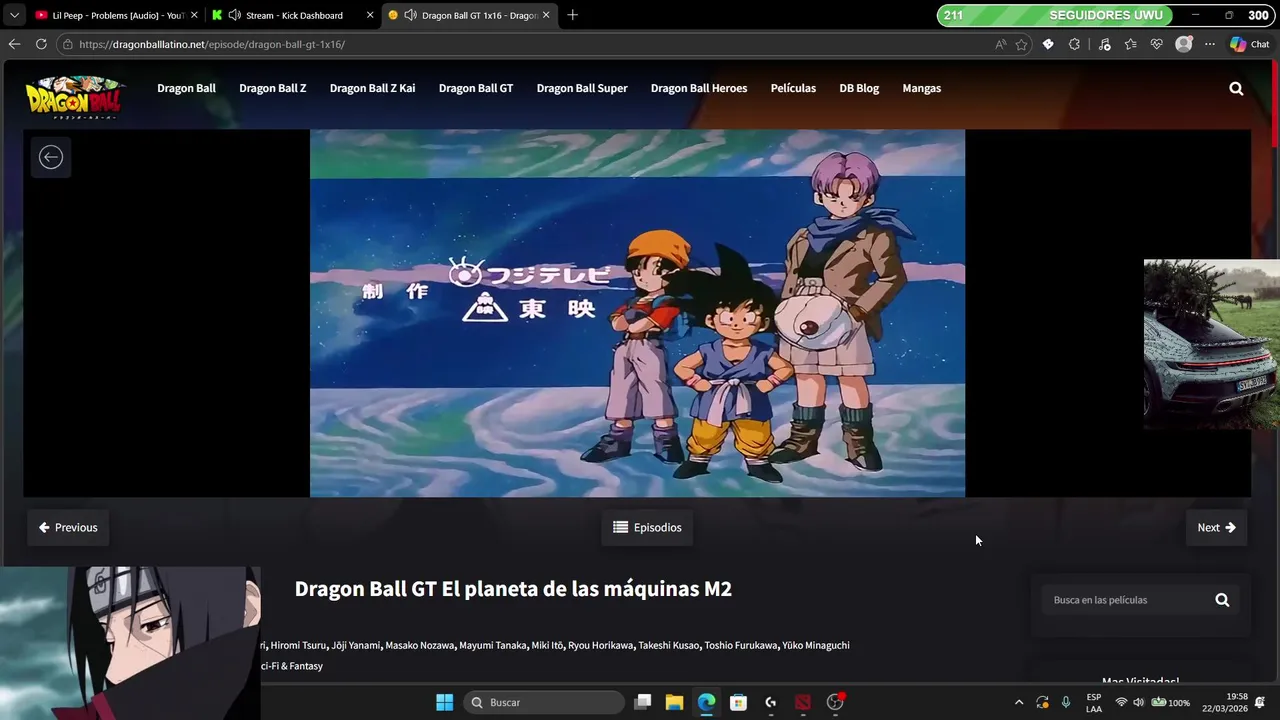Click cast link Hiromi Tsuru
This screenshot has height=720, width=1280.
(298, 645)
